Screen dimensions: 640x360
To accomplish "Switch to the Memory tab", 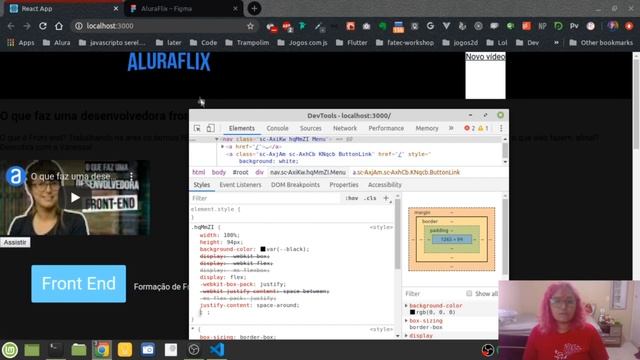I will click(x=427, y=128).
